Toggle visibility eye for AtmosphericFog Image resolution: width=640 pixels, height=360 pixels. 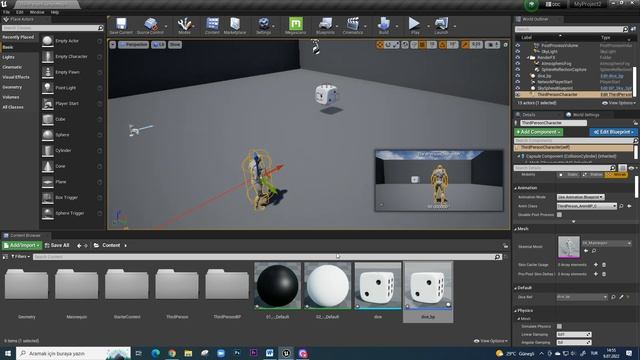[518, 64]
